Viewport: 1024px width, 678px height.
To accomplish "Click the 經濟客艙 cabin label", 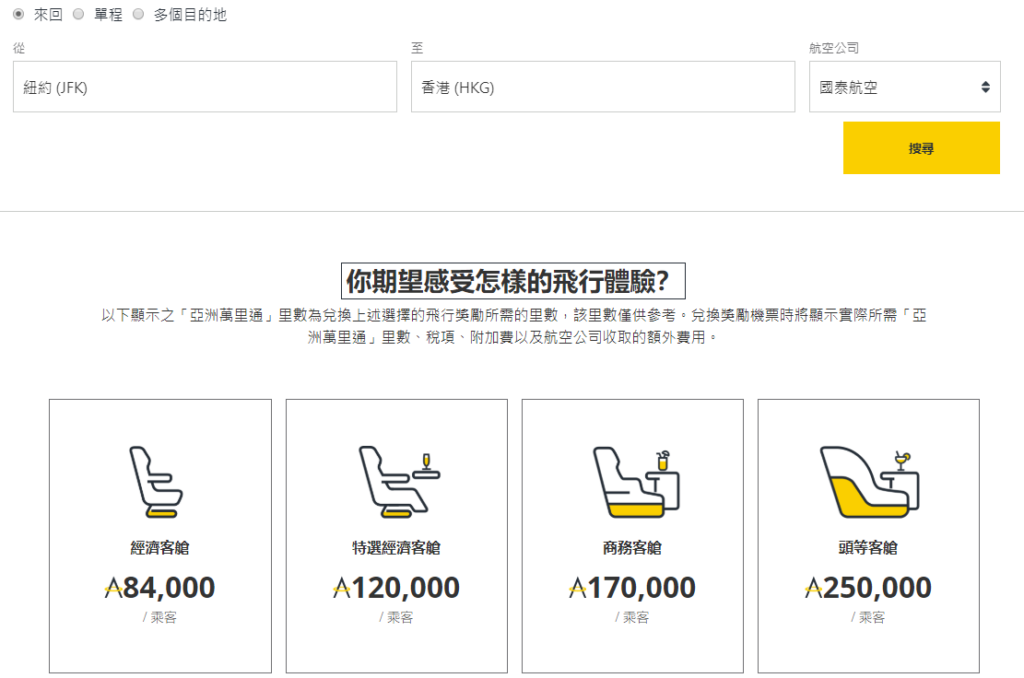I will [x=160, y=547].
